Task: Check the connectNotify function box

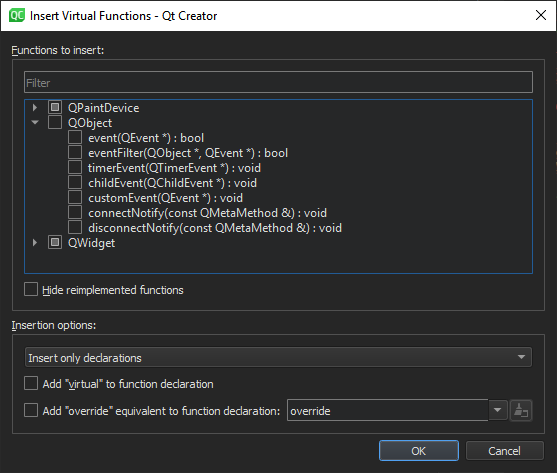Action: [75, 212]
